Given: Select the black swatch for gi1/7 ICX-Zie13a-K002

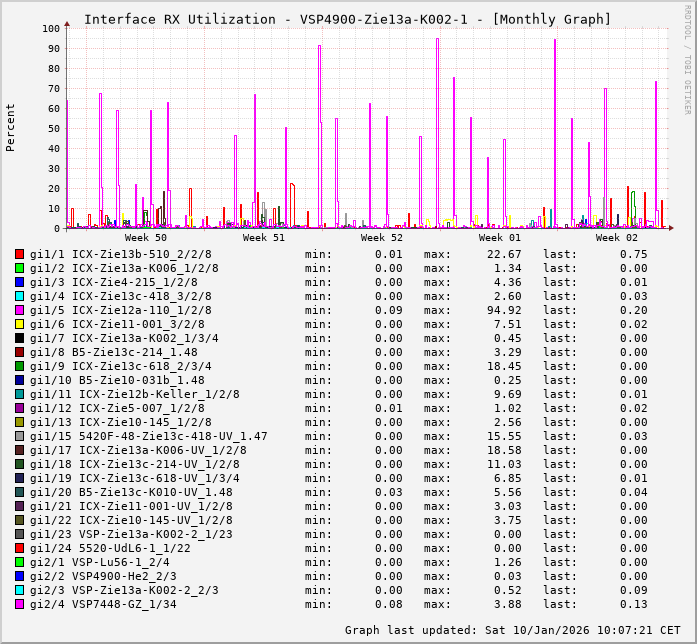Looking at the screenshot, I should (x=19, y=338).
